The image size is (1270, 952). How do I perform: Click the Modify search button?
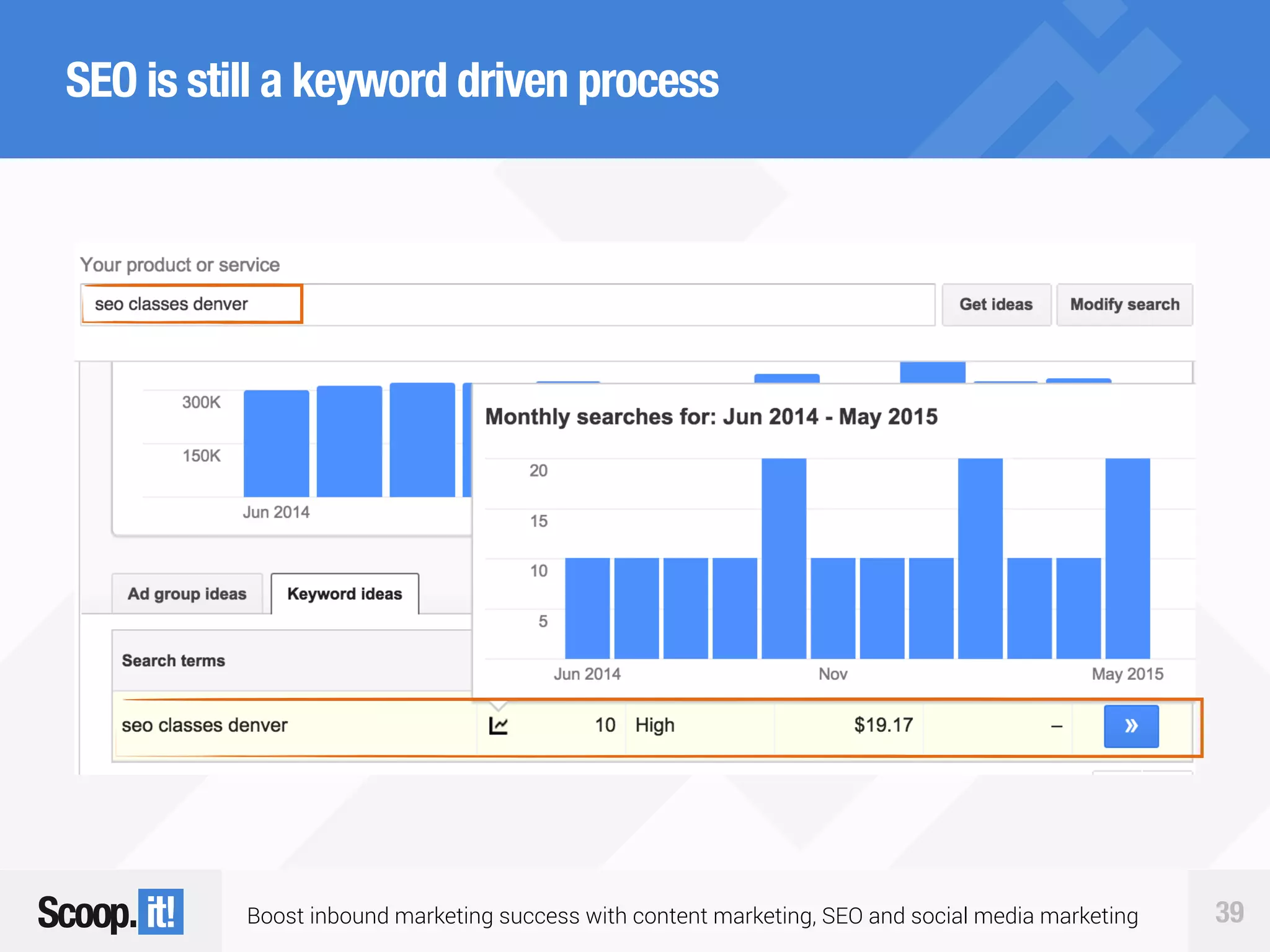(1124, 304)
